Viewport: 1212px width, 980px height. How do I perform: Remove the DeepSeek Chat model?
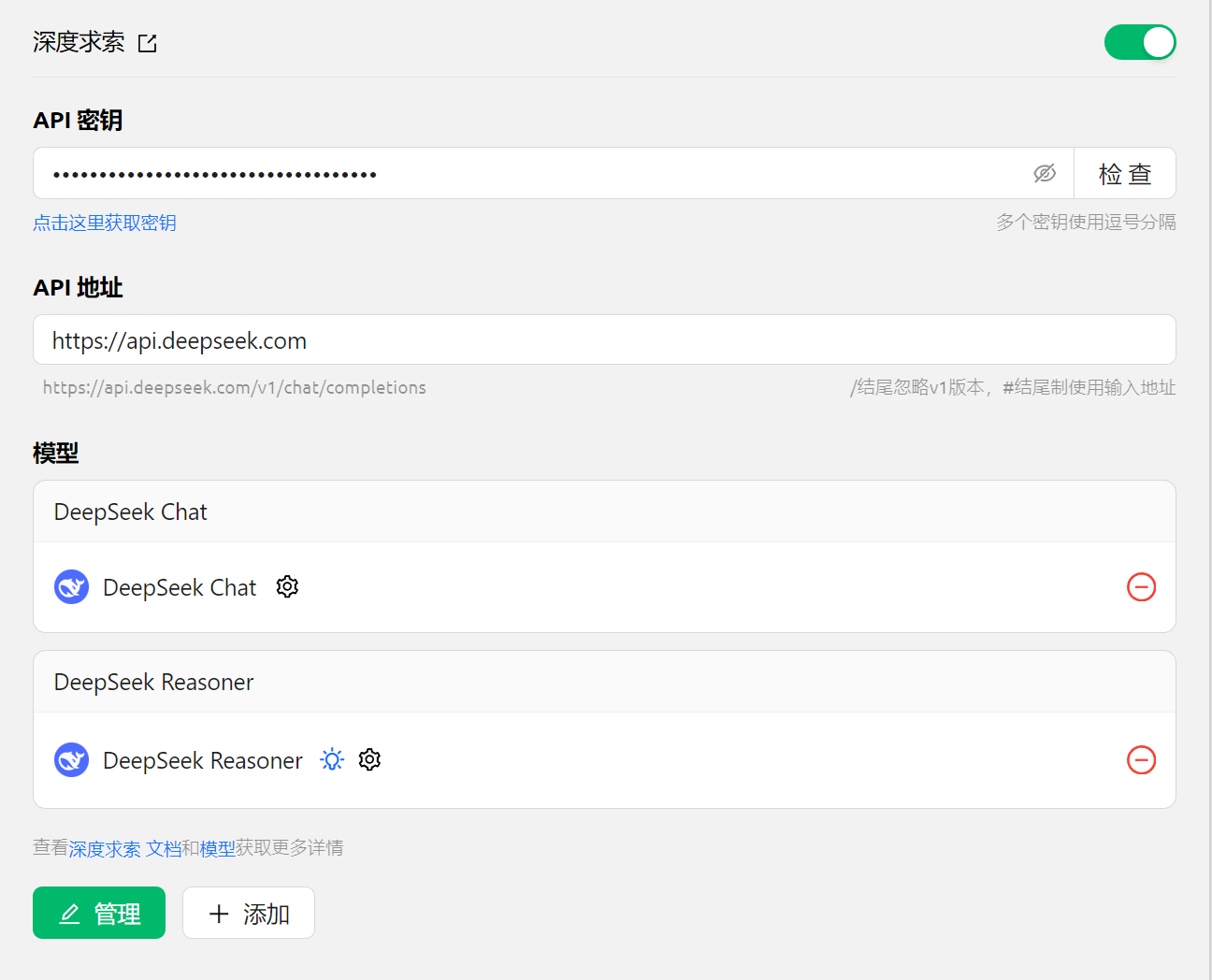point(1141,587)
